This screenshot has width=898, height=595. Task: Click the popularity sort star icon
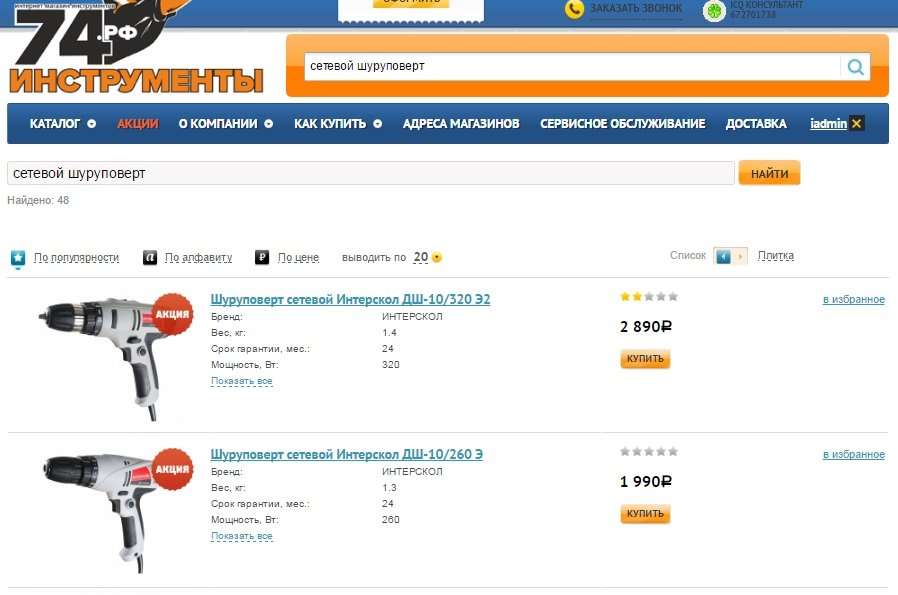pos(18,258)
